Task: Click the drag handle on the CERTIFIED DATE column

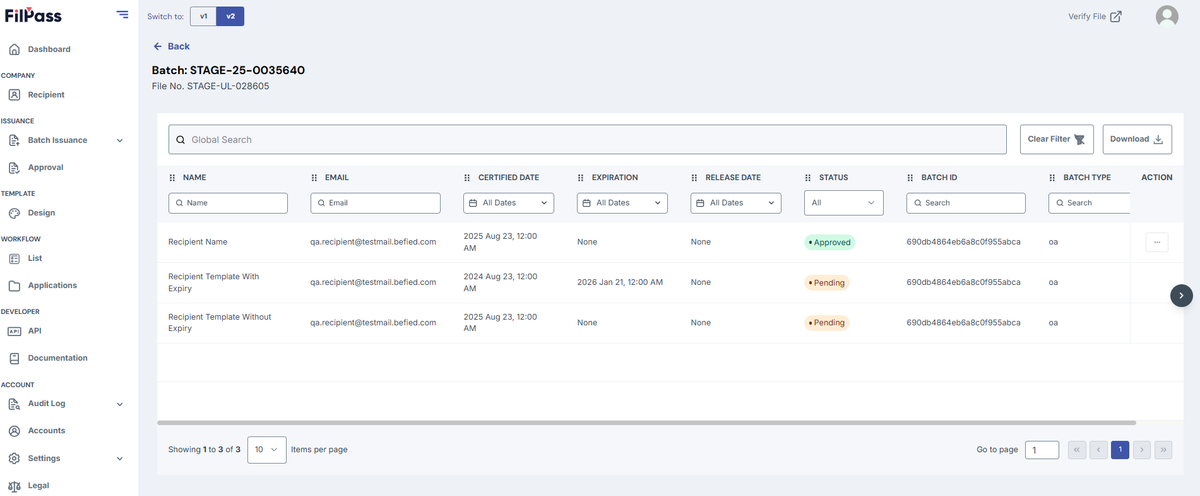Action: coord(468,178)
